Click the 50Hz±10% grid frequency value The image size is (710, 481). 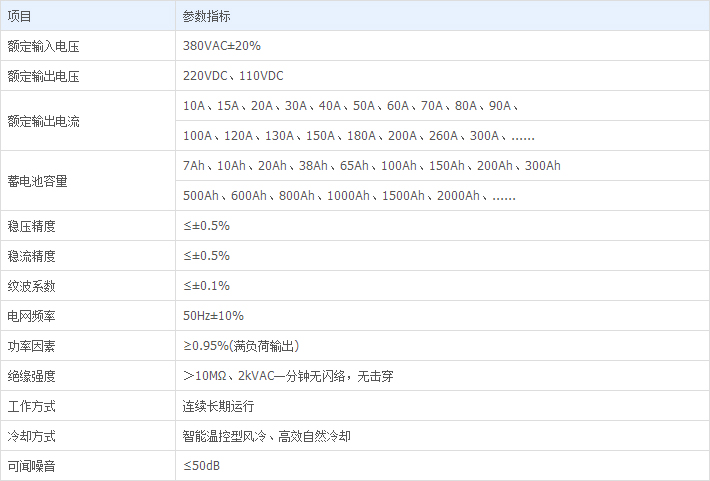213,316
